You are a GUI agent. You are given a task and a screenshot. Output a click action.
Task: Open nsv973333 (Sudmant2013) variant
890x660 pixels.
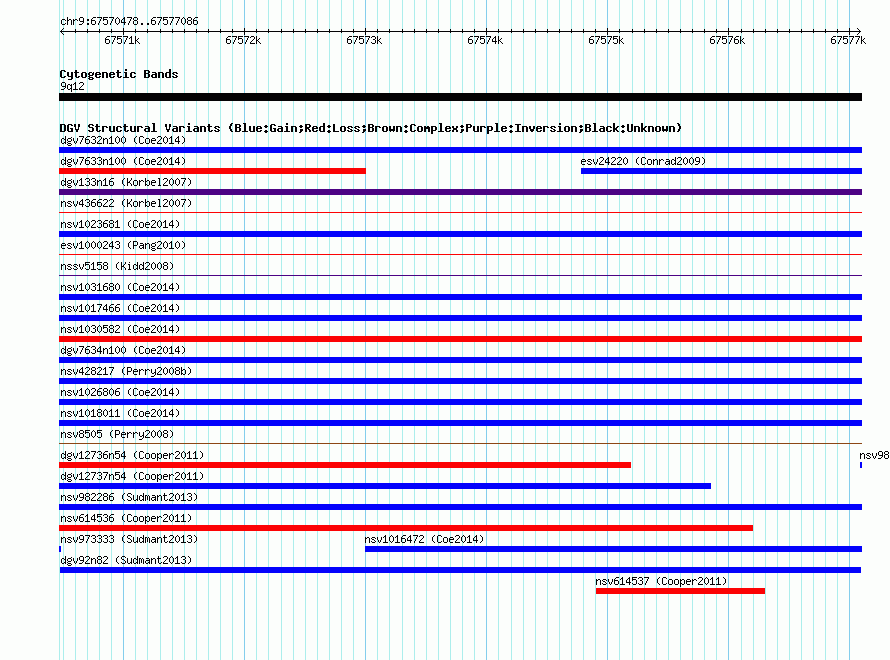[129, 539]
